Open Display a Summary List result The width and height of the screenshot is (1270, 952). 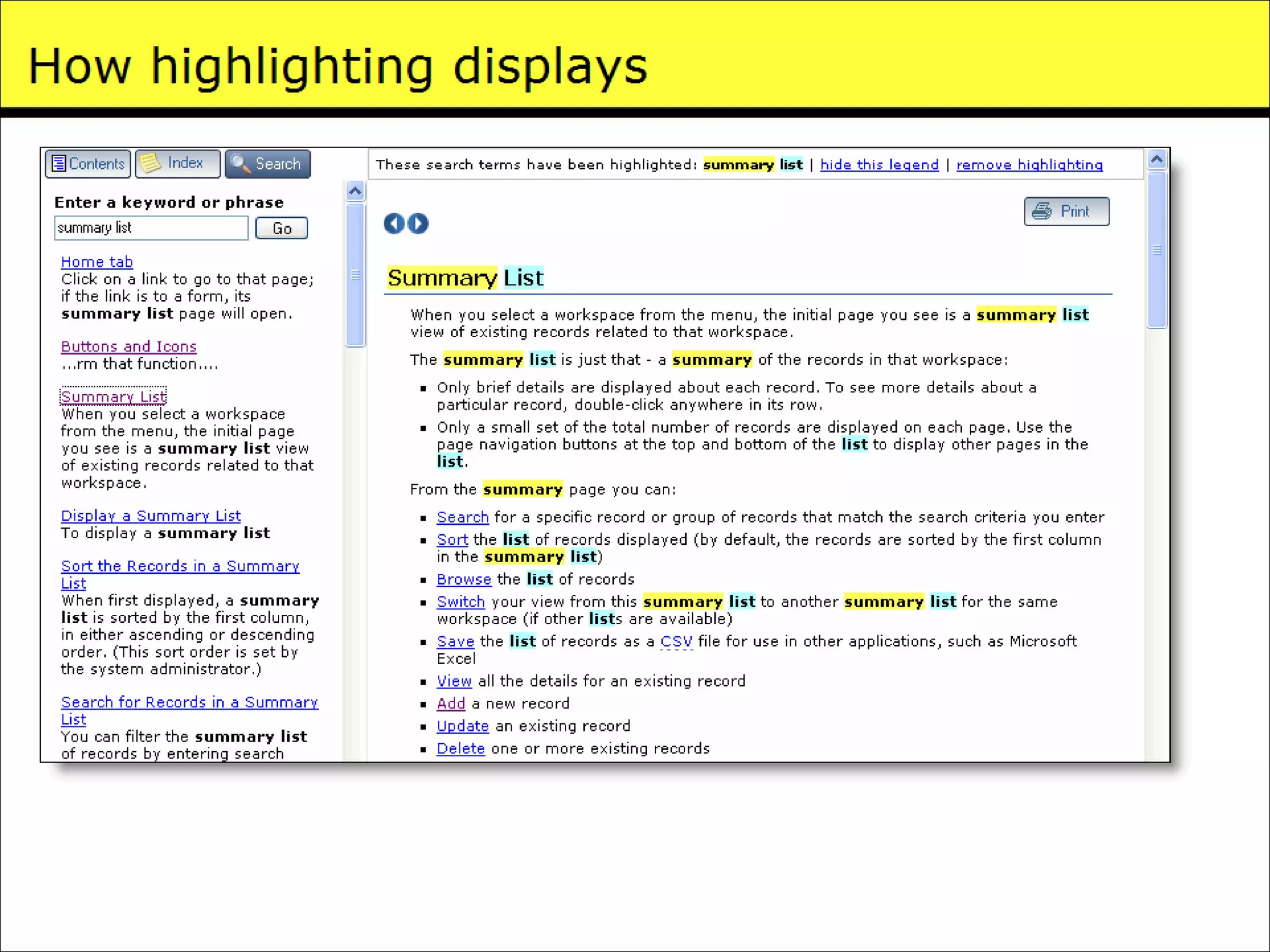tap(151, 516)
